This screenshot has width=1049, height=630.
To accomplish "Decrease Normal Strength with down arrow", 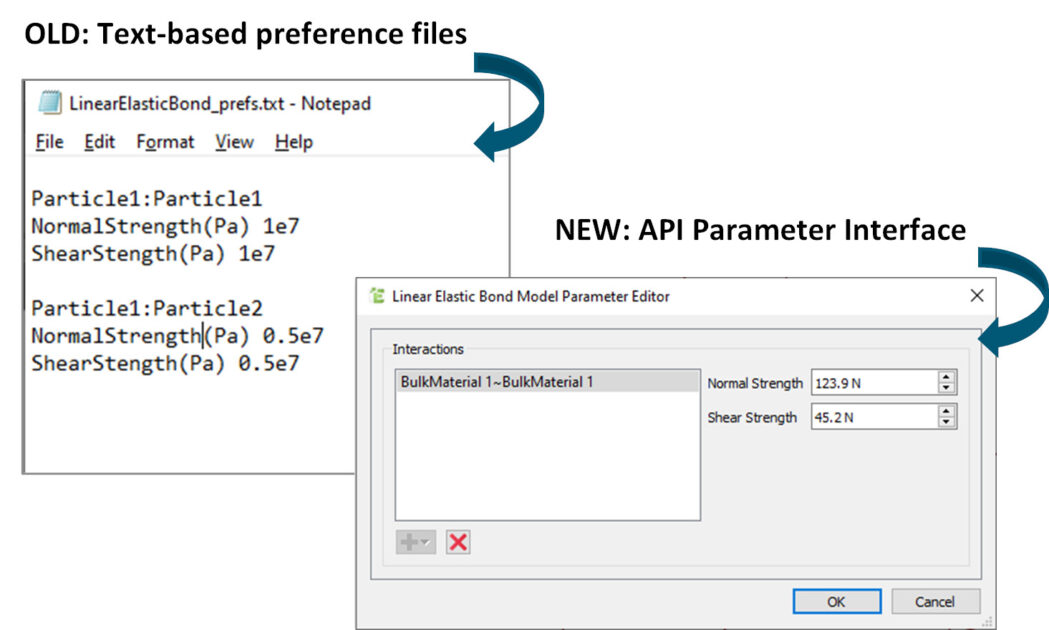I will click(x=946, y=388).
